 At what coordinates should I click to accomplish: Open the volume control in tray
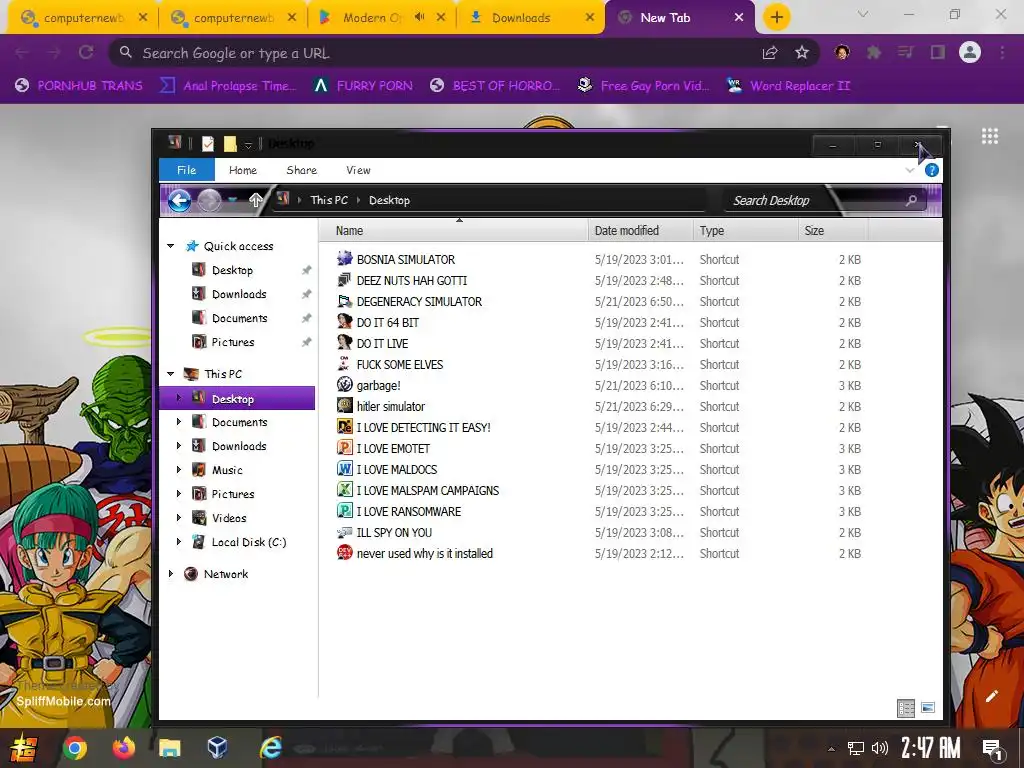[880, 748]
